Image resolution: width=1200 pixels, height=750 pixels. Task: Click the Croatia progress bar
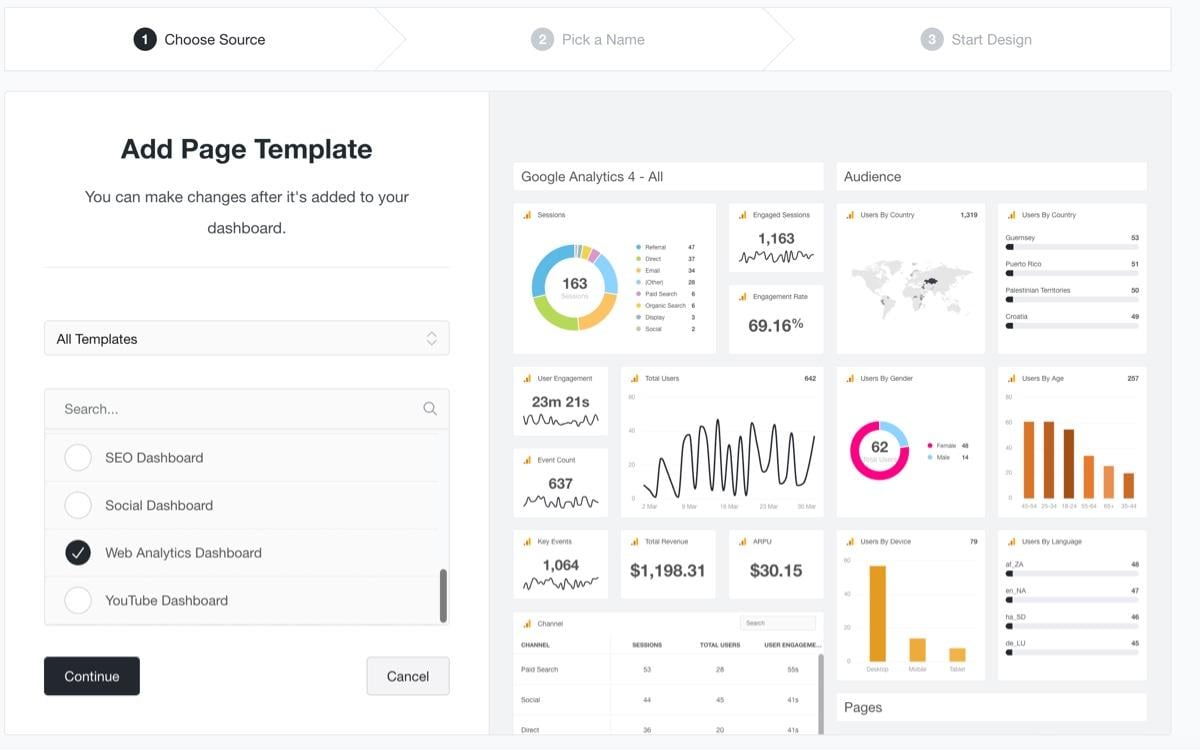point(1072,325)
